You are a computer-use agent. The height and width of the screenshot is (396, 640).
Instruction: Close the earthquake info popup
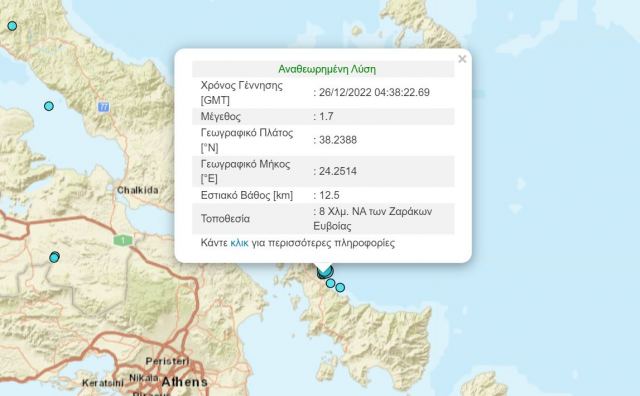pos(462,59)
